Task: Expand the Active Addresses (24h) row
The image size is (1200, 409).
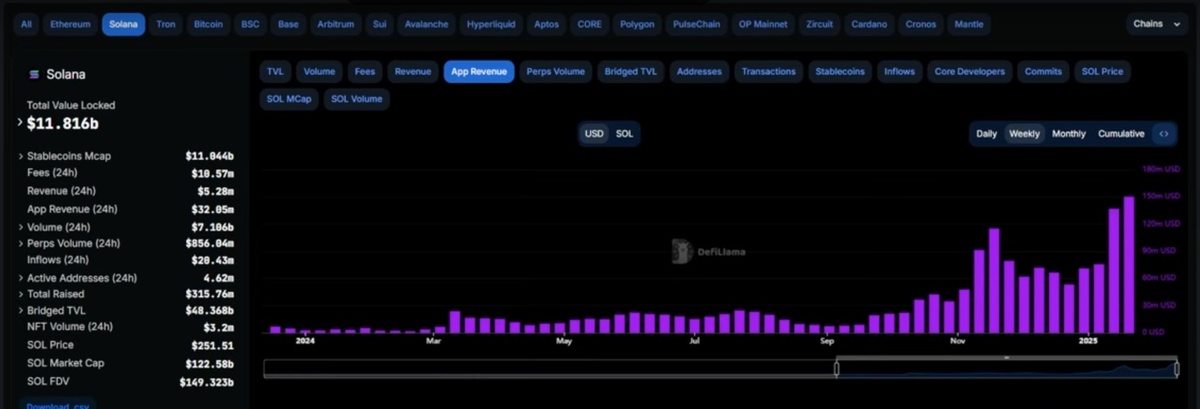Action: coord(21,278)
